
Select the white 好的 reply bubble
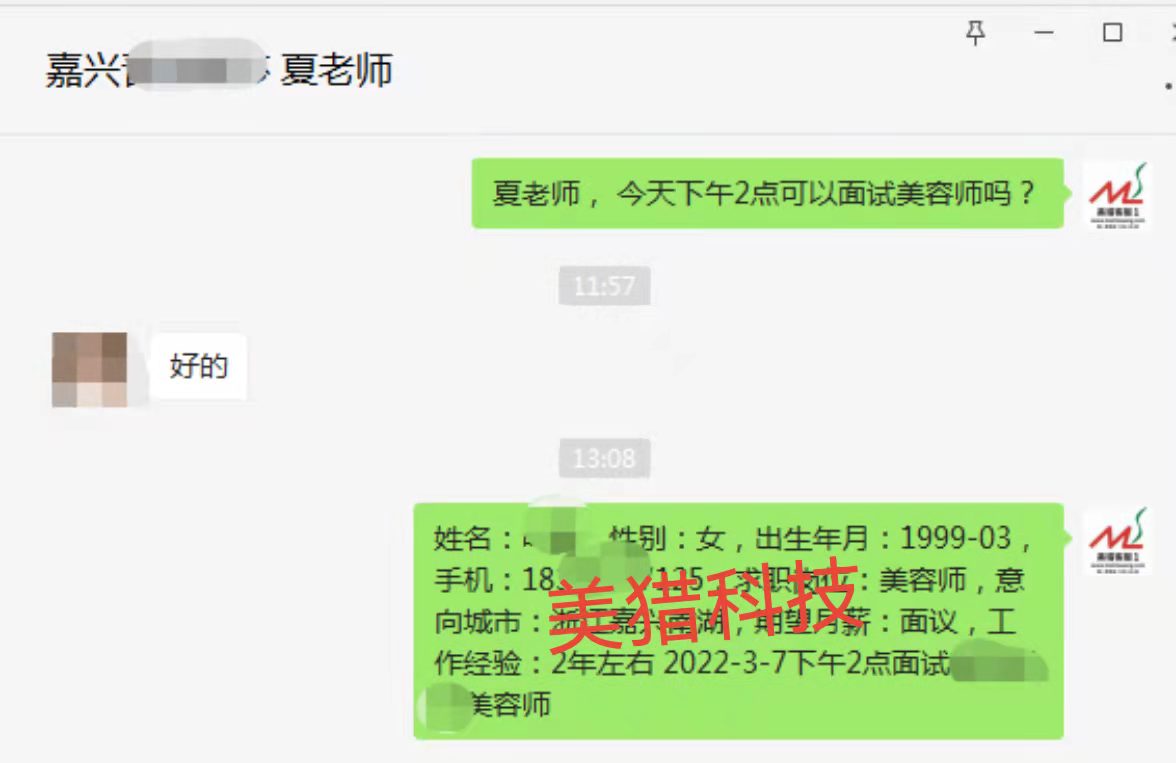(x=198, y=366)
